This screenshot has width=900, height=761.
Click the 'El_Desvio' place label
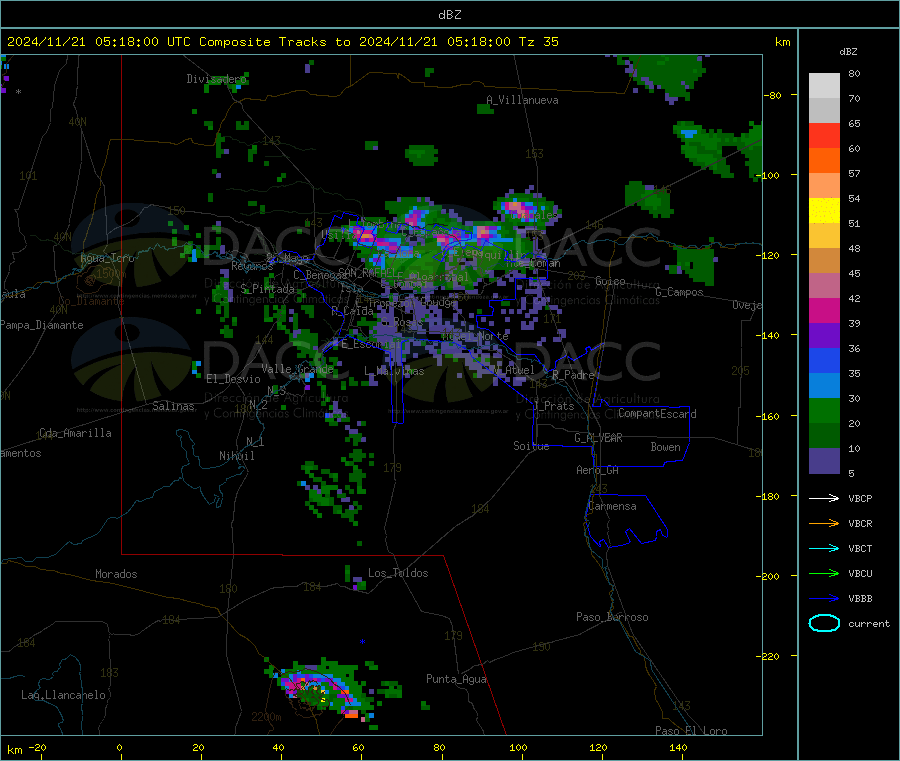coord(233,379)
